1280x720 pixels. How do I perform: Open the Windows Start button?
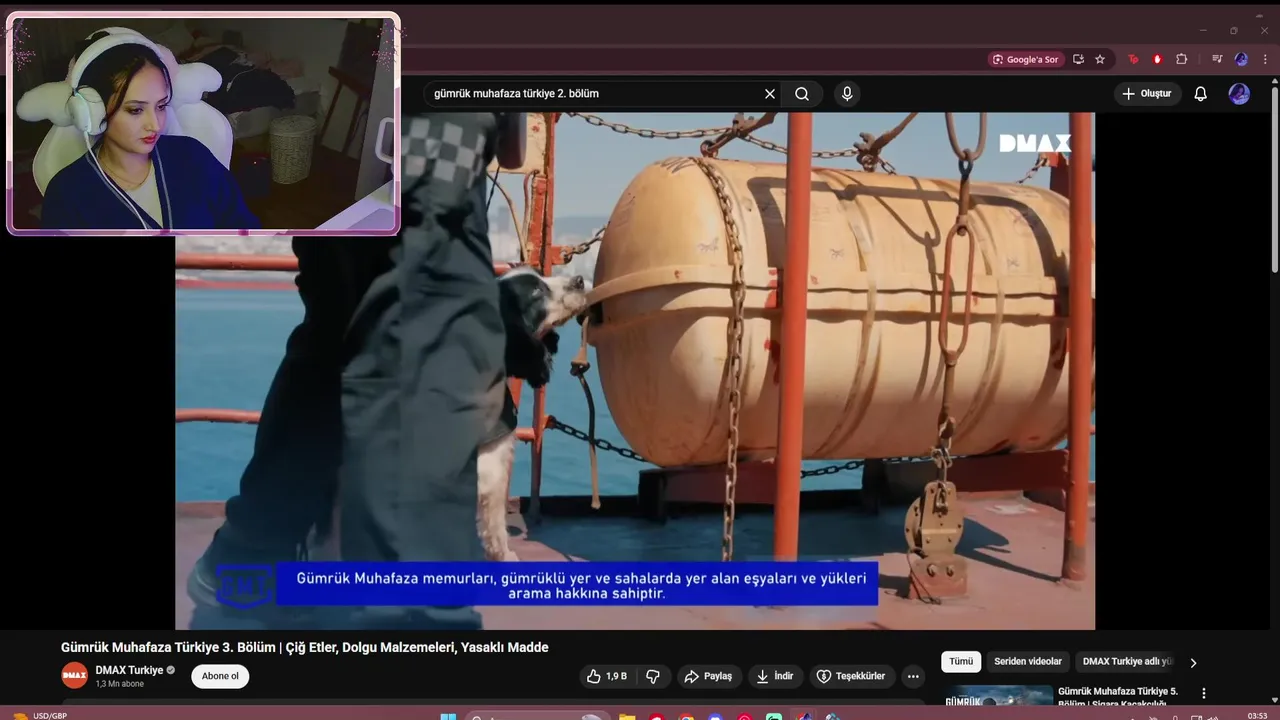448,716
